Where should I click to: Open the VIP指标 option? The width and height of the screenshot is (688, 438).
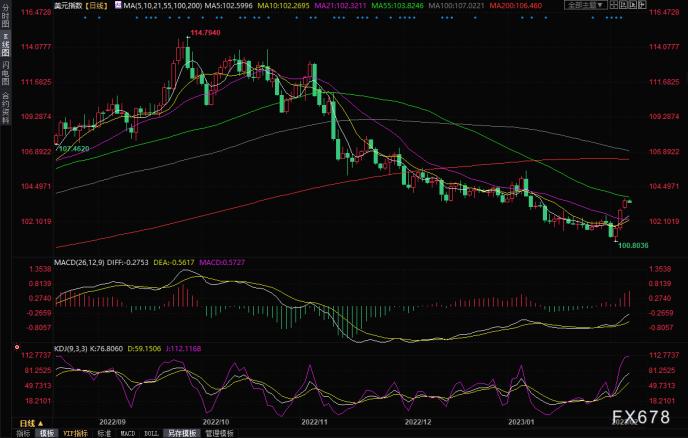[75, 433]
